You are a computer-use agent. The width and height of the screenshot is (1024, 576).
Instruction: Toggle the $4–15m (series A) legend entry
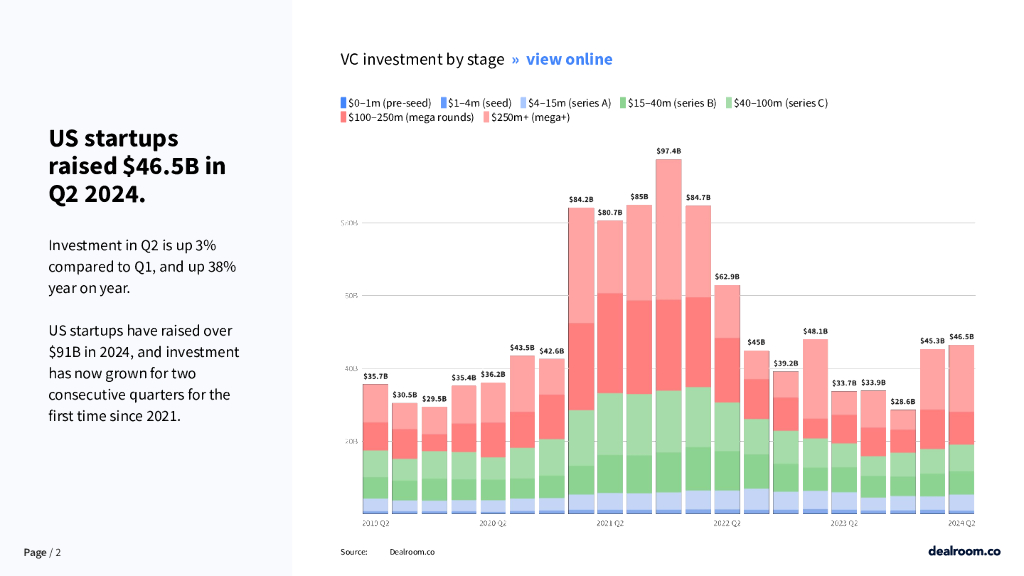(x=568, y=103)
